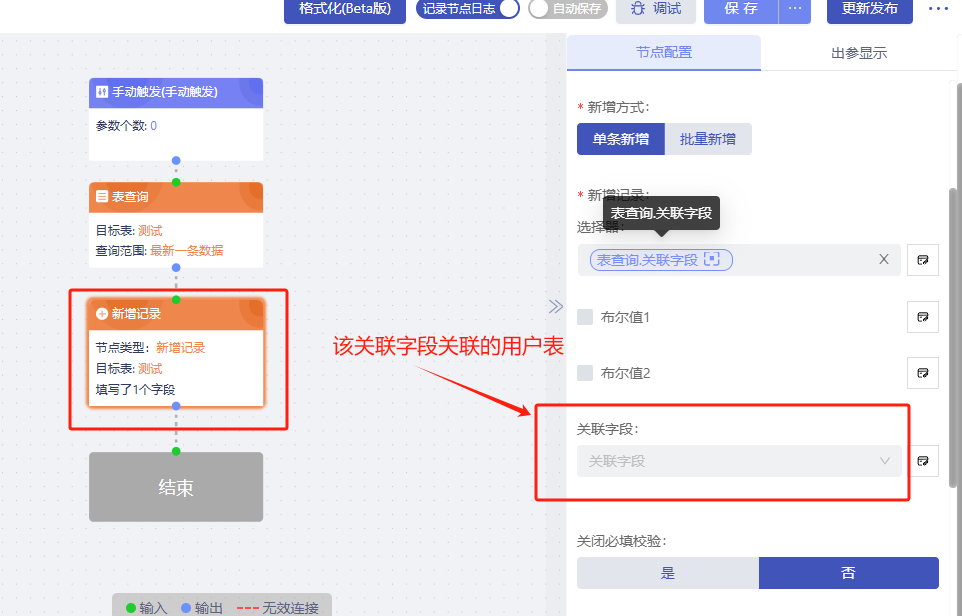Open the dropdown menu beside the 保存 button
Viewport: 962px width, 616px height.
click(x=795, y=9)
